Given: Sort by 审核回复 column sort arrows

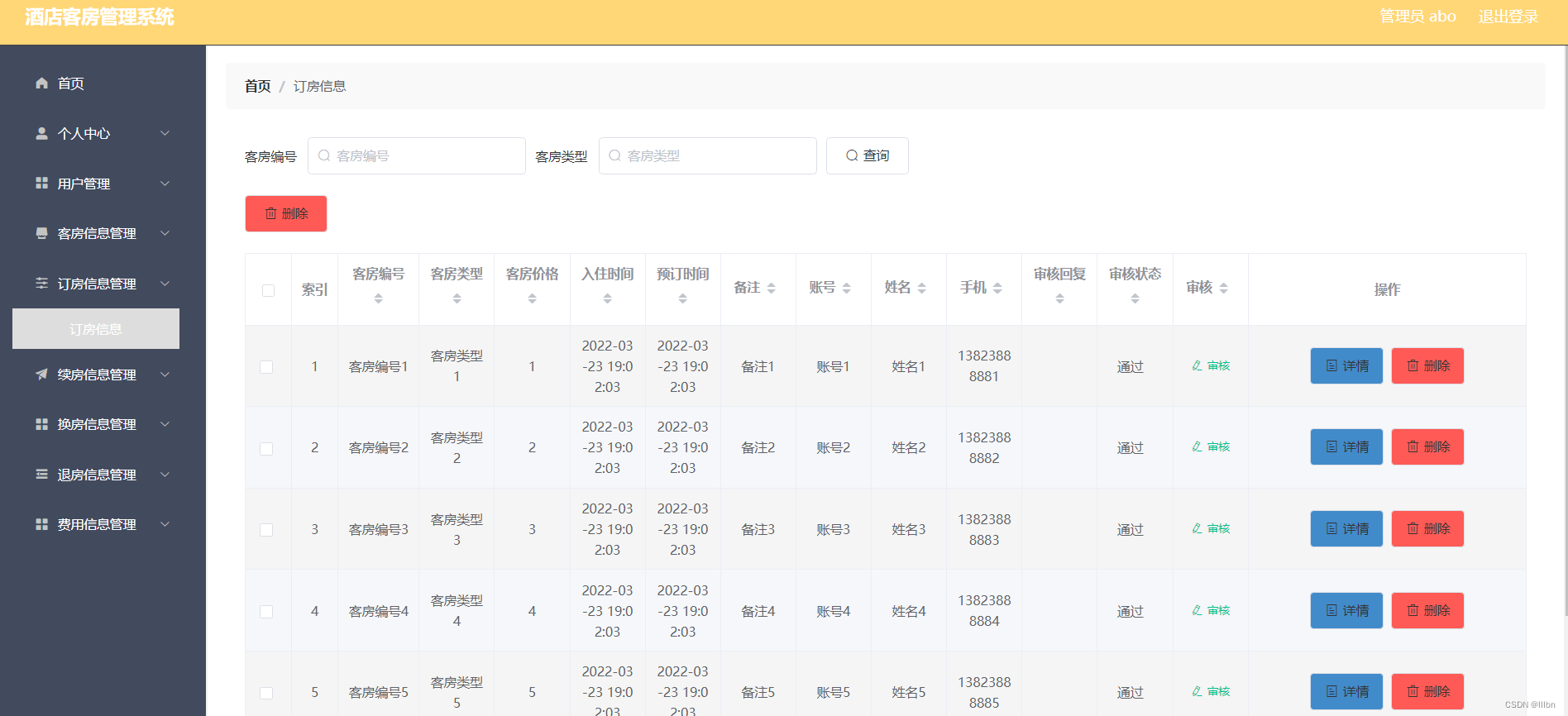Looking at the screenshot, I should 1059,298.
